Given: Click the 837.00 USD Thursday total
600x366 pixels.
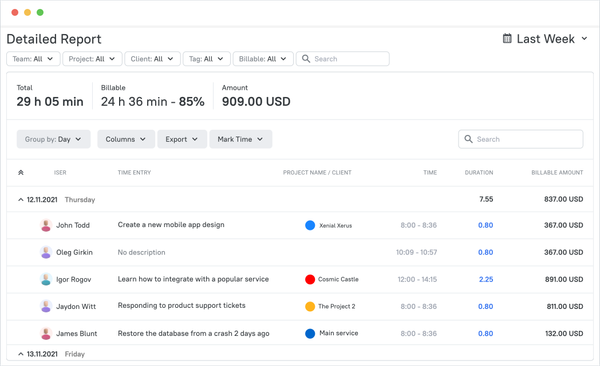Looking at the screenshot, I should pos(564,199).
